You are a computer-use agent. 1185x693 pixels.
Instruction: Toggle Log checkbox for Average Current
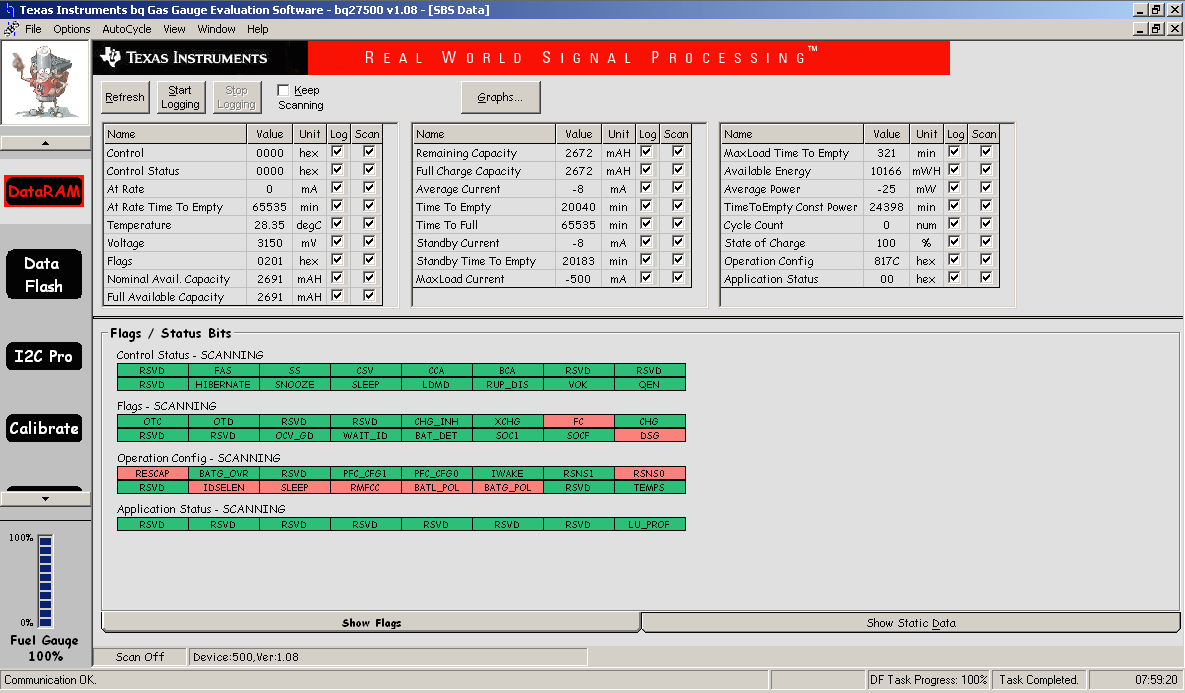click(x=646, y=187)
